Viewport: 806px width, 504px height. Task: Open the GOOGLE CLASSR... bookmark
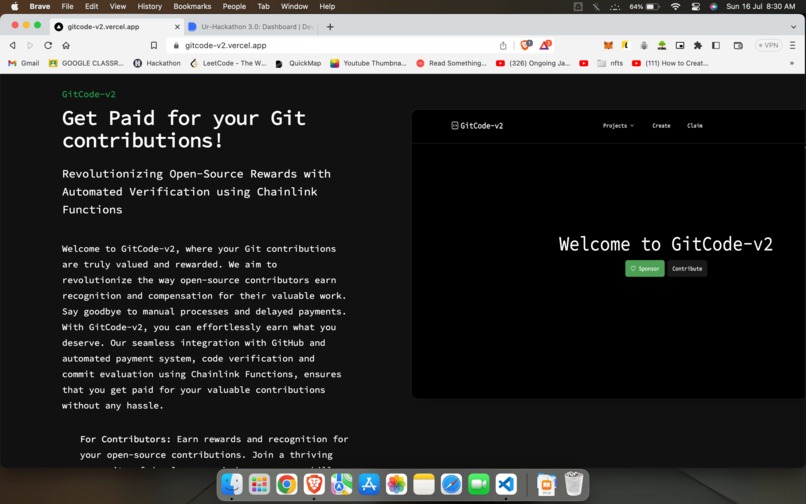pyautogui.click(x=86, y=63)
